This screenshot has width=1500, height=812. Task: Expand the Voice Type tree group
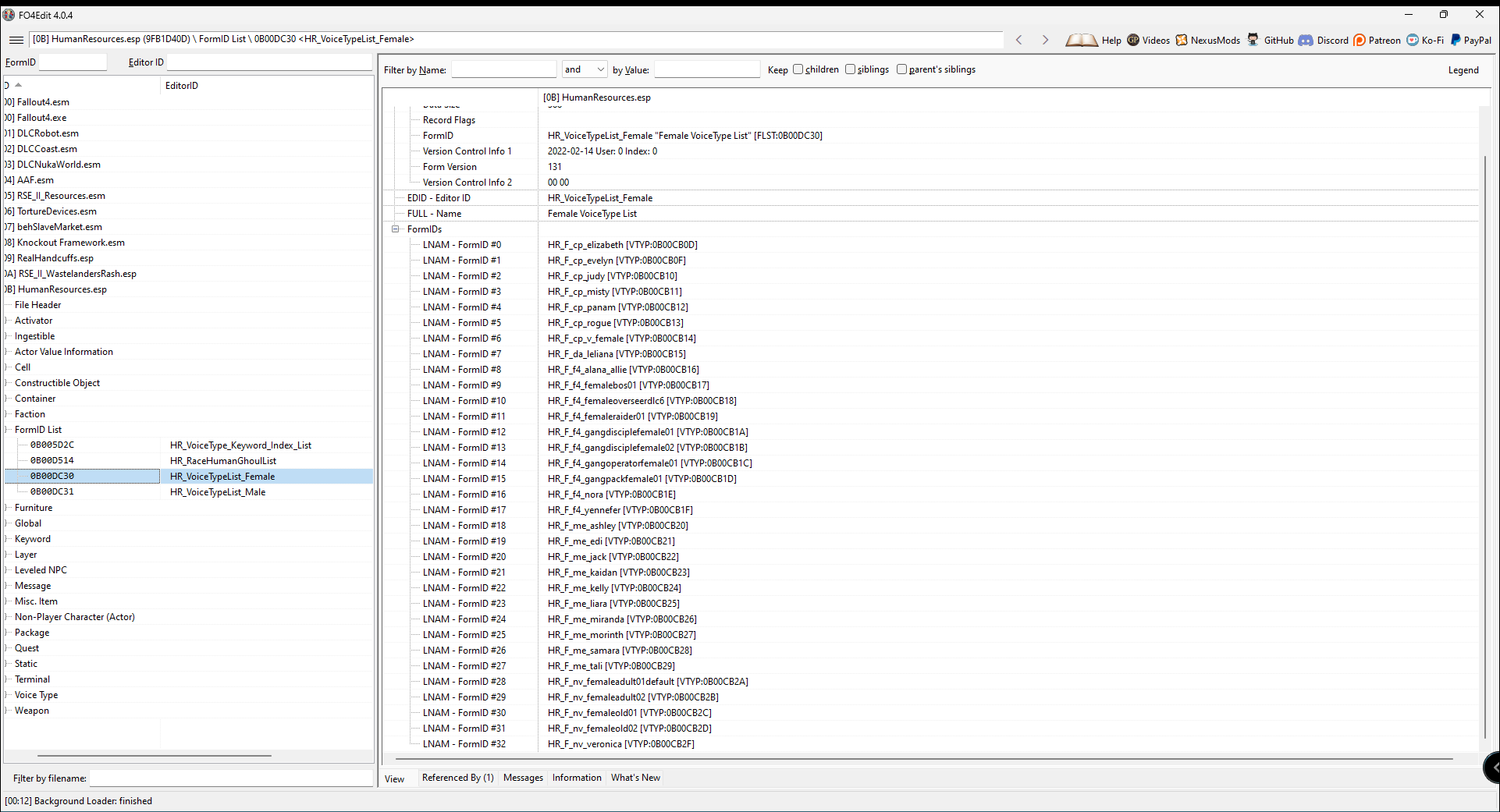[7, 695]
